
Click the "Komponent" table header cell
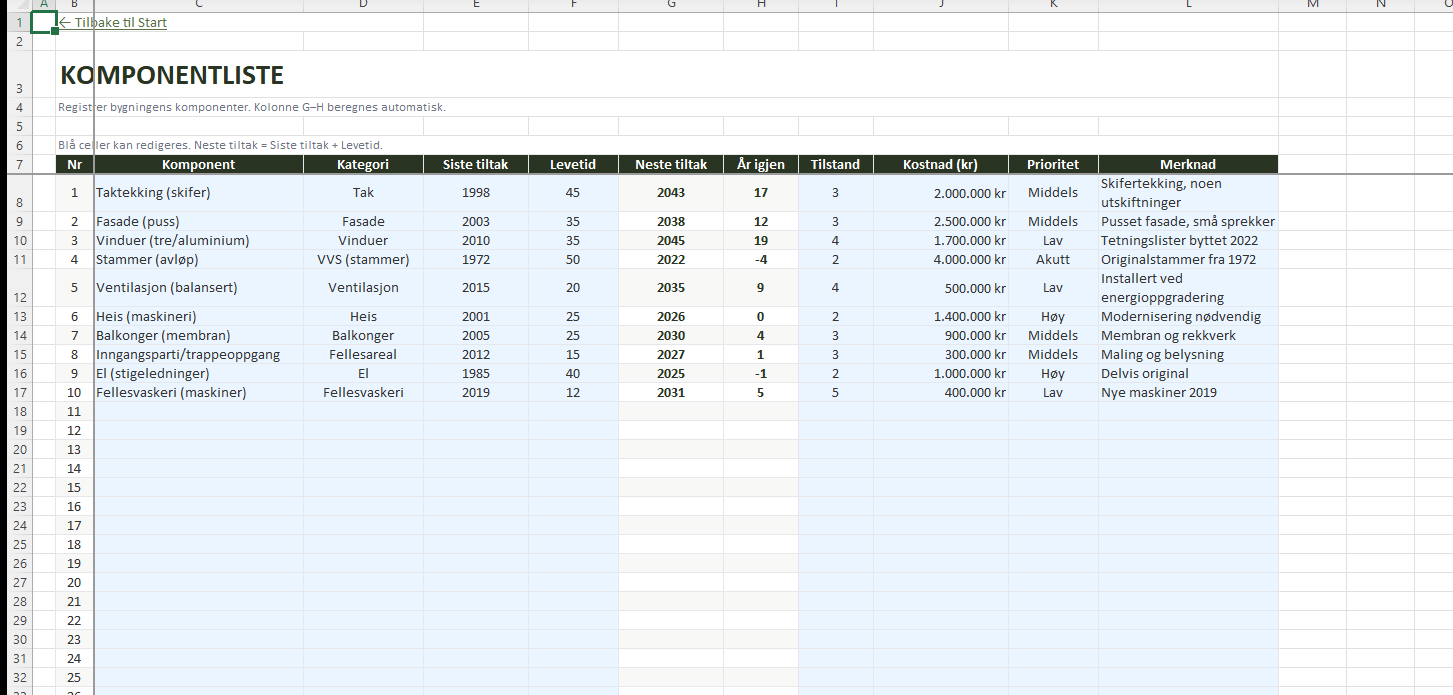(x=199, y=164)
